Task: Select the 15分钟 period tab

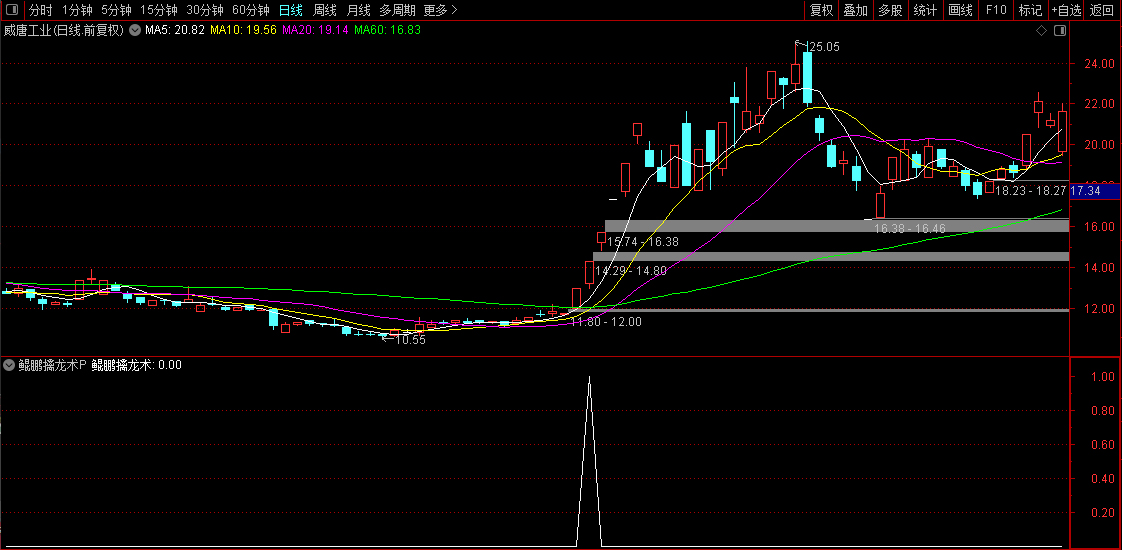Action: (158, 10)
